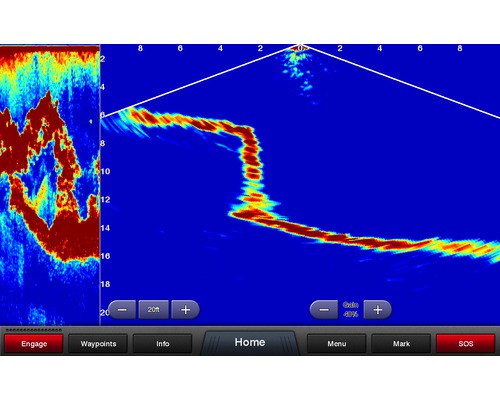Tap the red SOS button

point(466,343)
